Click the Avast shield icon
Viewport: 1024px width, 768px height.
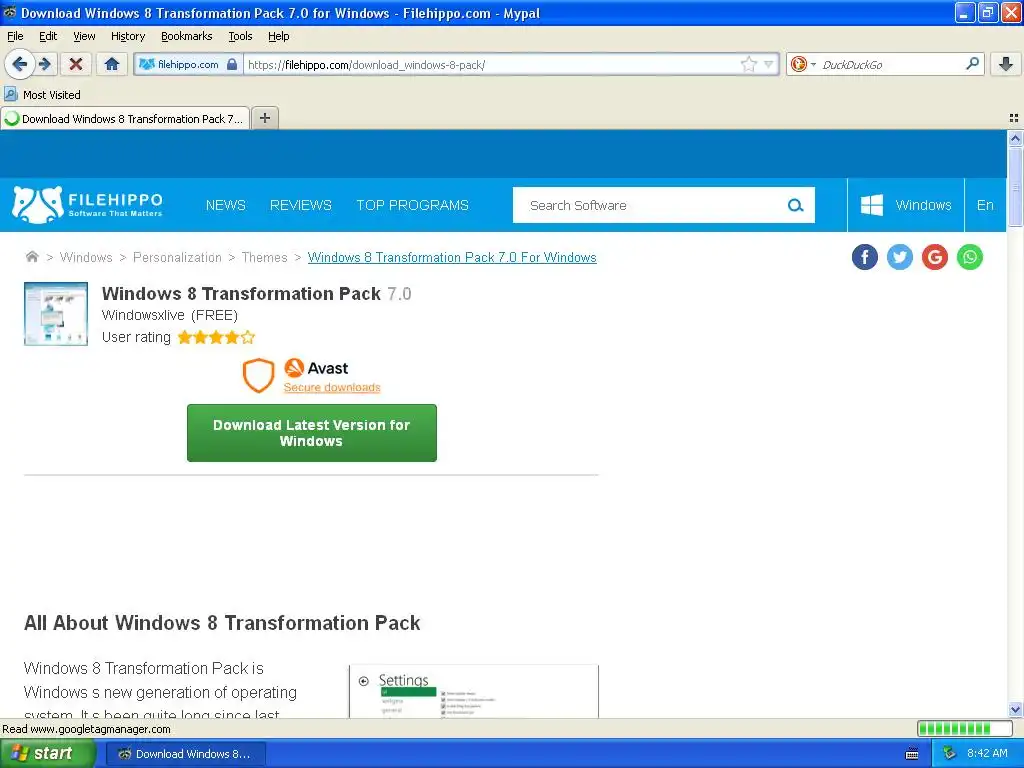click(x=259, y=376)
